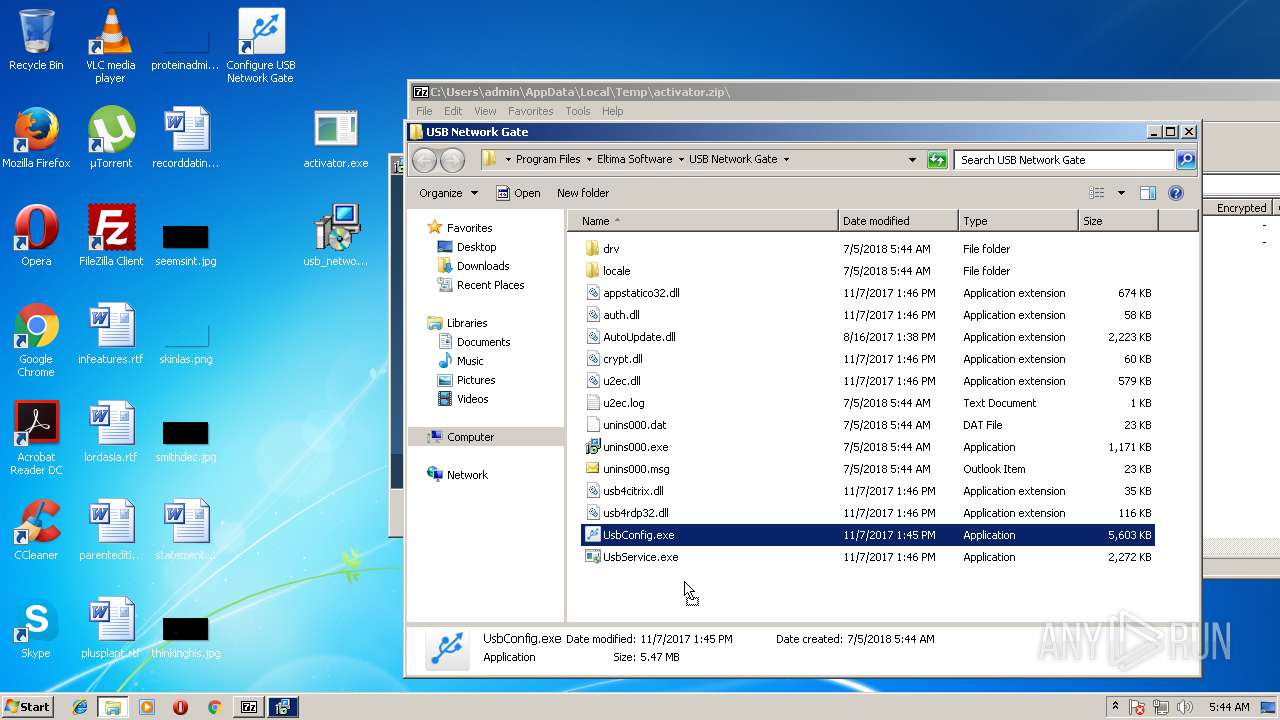The width and height of the screenshot is (1280, 720).
Task: Click the taskbar clock showing 5:44 AM
Action: [x=1228, y=707]
